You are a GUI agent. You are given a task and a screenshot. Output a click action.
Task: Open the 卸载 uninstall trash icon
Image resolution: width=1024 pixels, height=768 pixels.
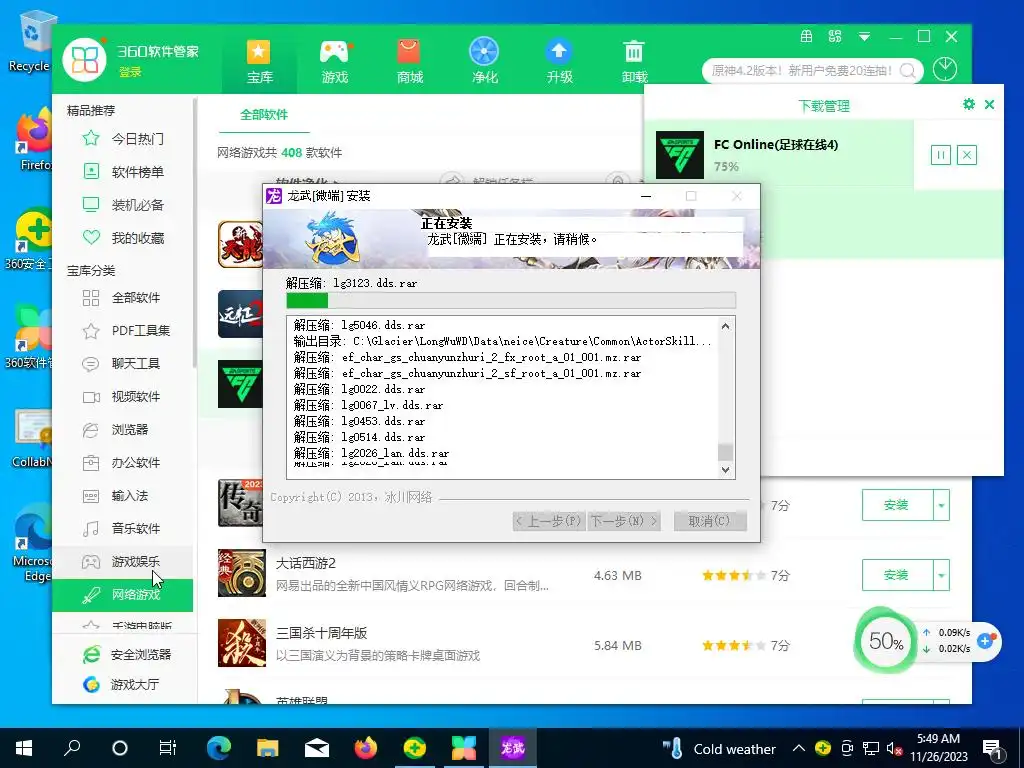634,62
